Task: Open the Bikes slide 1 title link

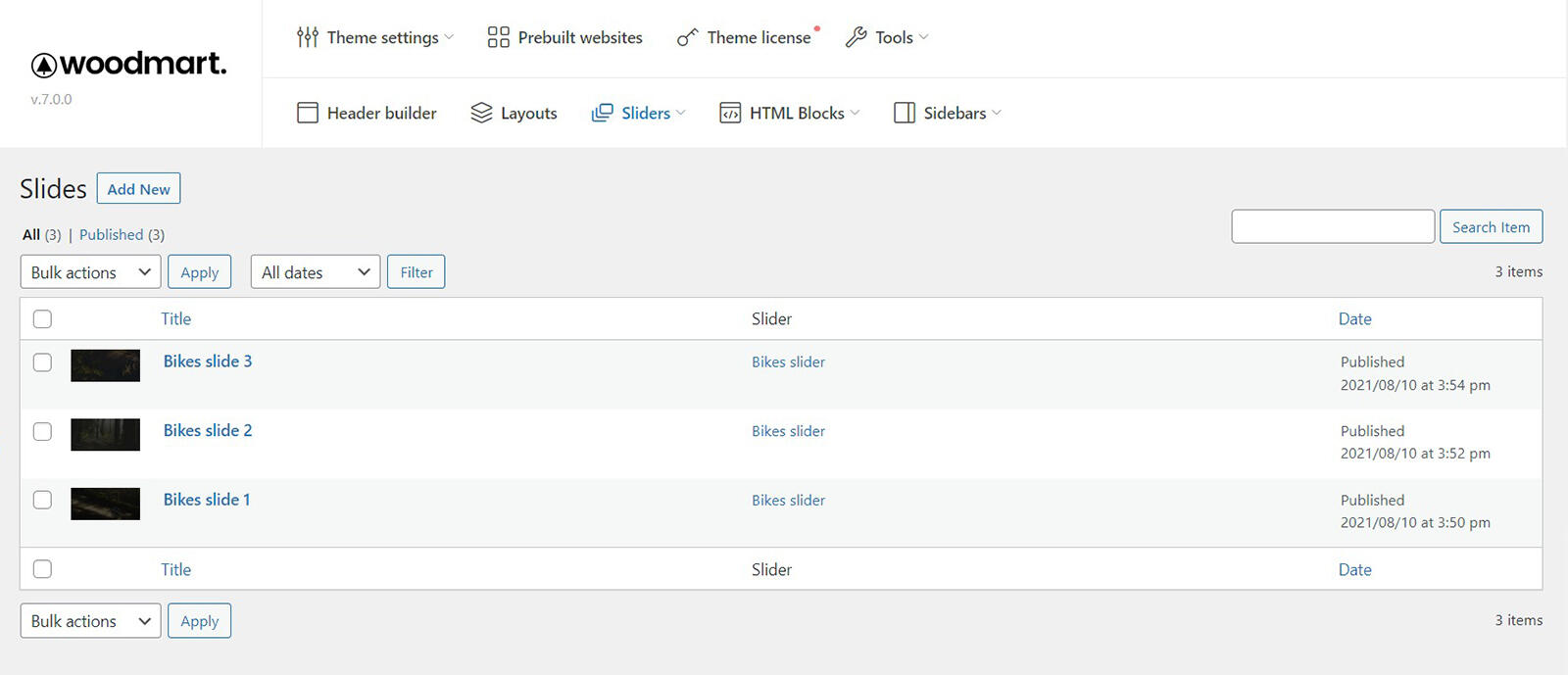Action: pyautogui.click(x=207, y=500)
